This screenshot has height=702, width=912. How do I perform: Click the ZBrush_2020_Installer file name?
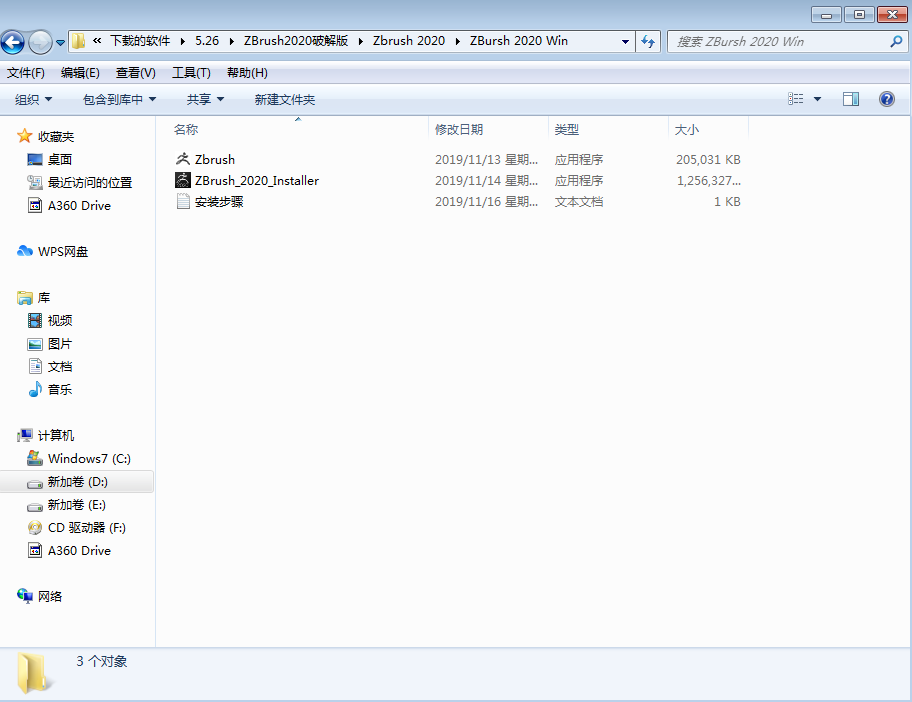[256, 181]
